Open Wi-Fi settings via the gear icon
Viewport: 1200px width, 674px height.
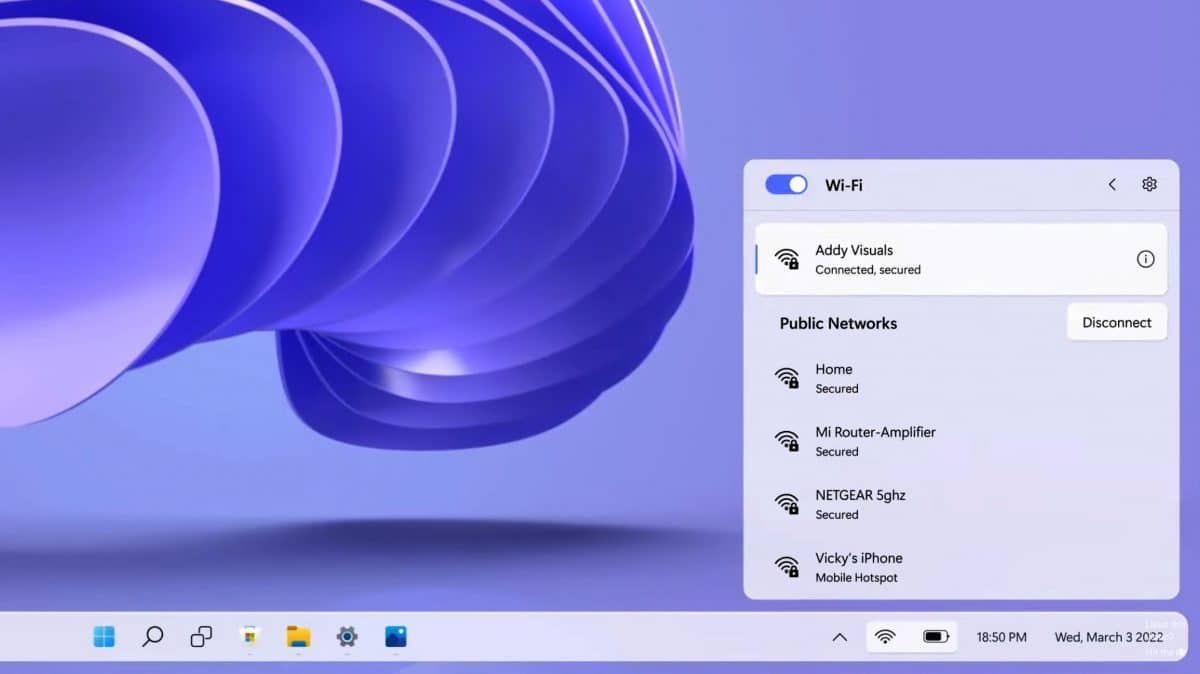tap(1148, 184)
